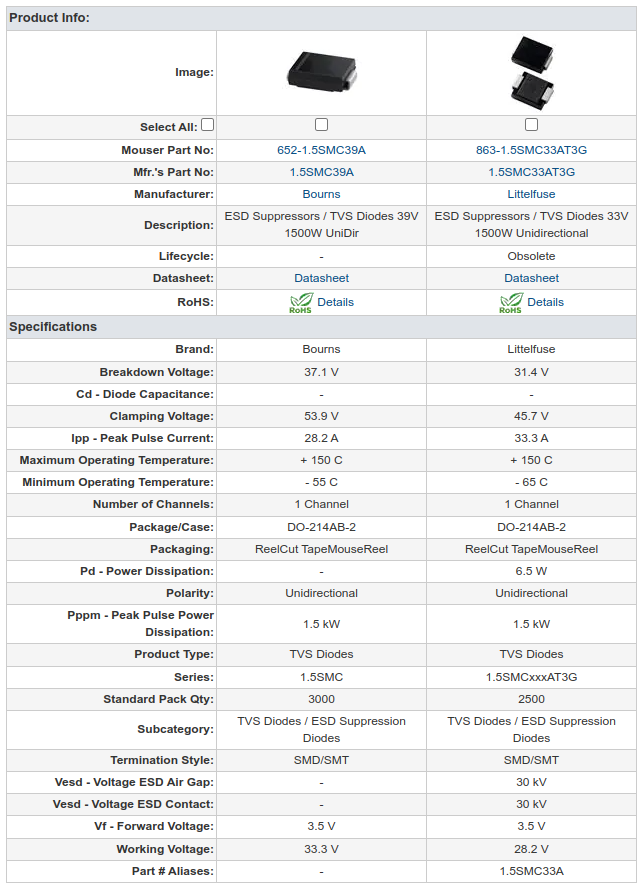View the Bourns part datasheet

(x=321, y=278)
